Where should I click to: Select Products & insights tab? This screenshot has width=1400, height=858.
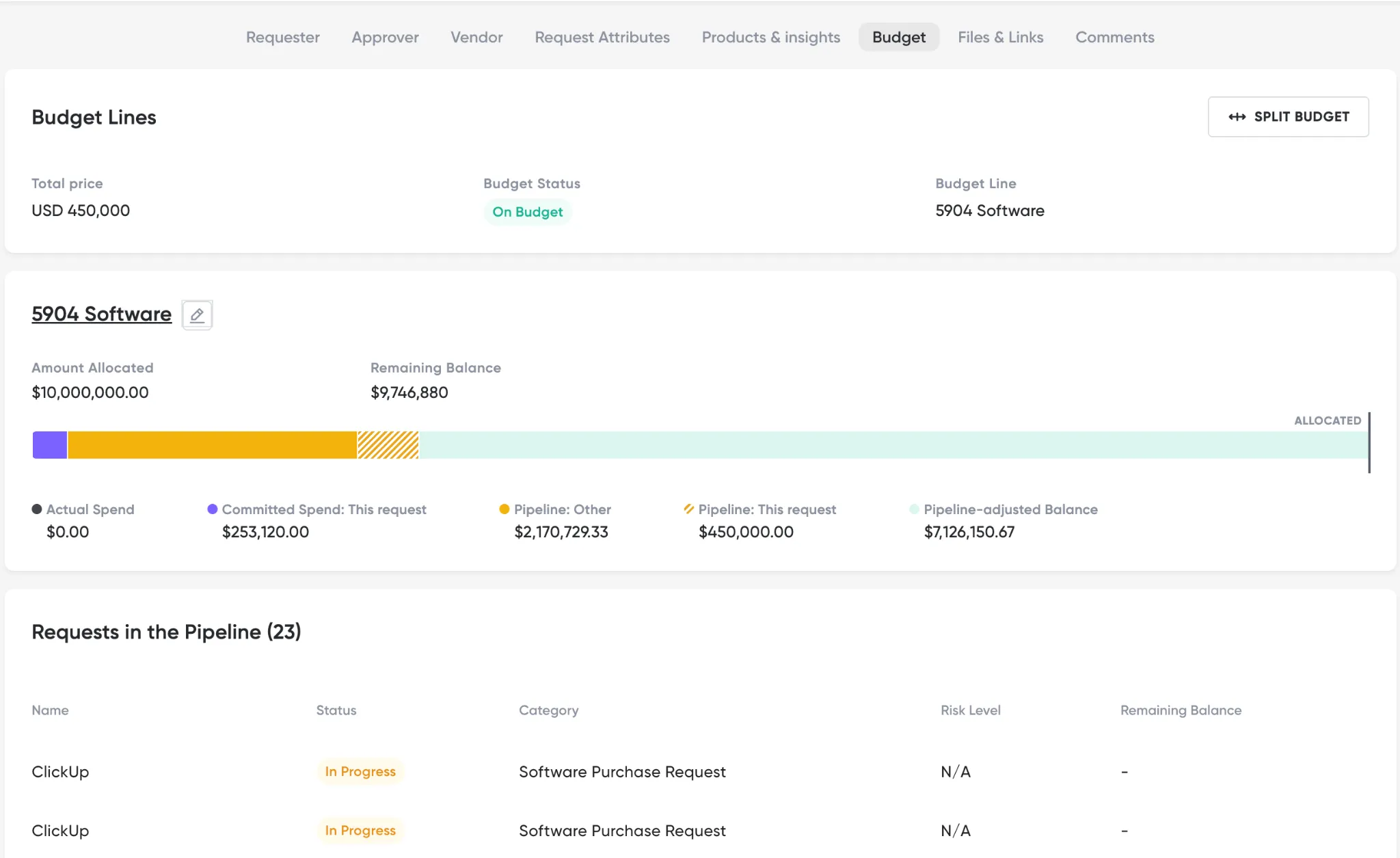pyautogui.click(x=771, y=37)
